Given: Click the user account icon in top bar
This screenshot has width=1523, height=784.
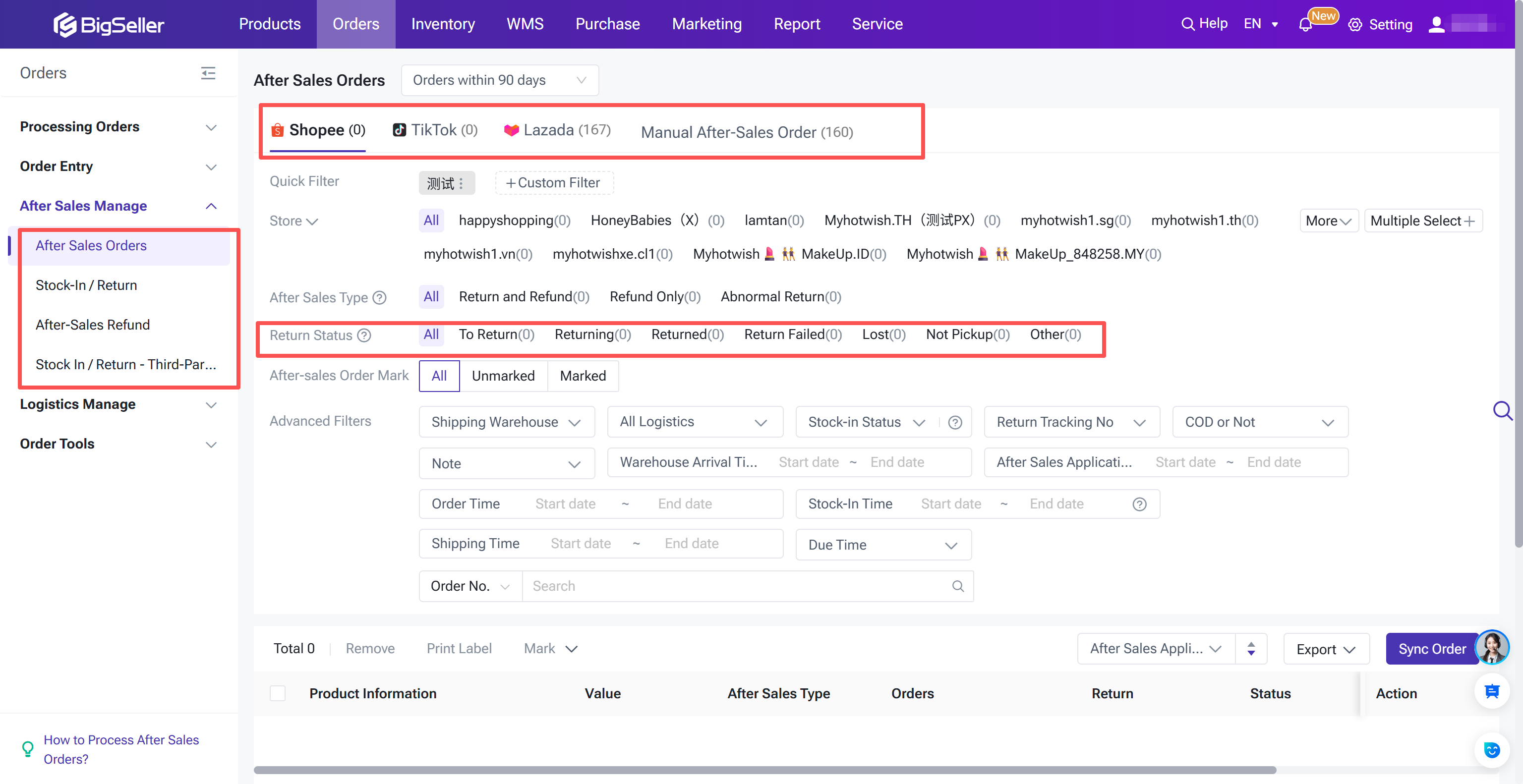Looking at the screenshot, I should pyautogui.click(x=1437, y=24).
